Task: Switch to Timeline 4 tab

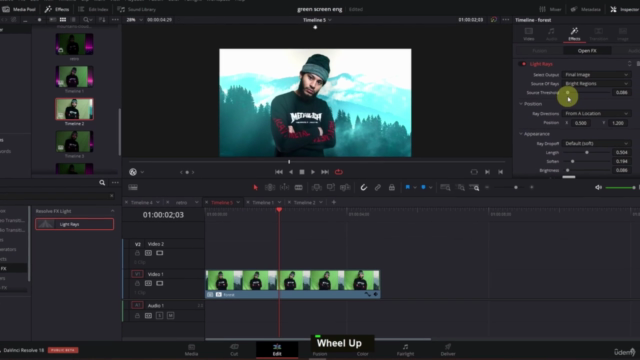Action: [142, 202]
